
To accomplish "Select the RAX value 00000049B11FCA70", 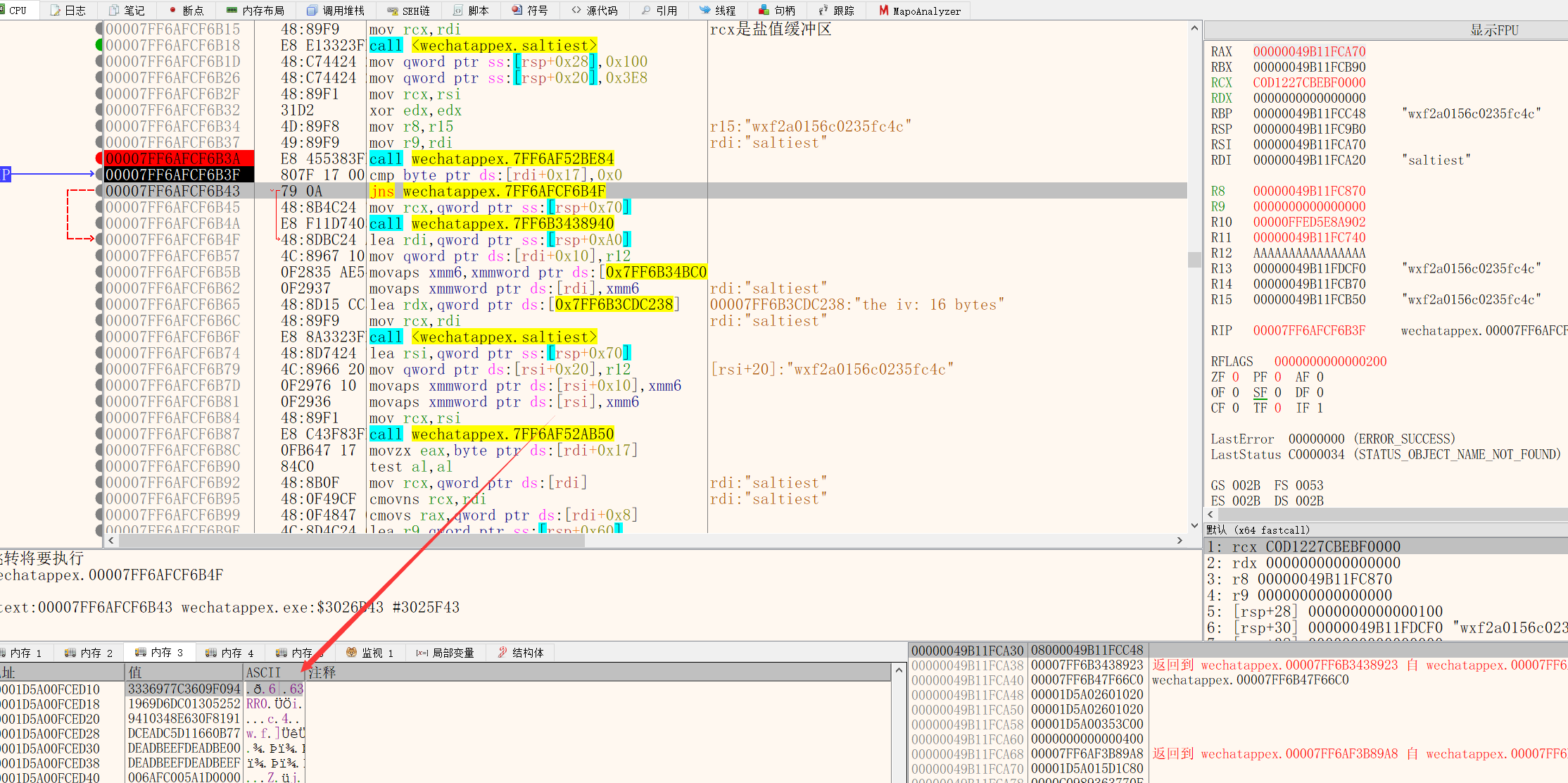I will (1309, 51).
